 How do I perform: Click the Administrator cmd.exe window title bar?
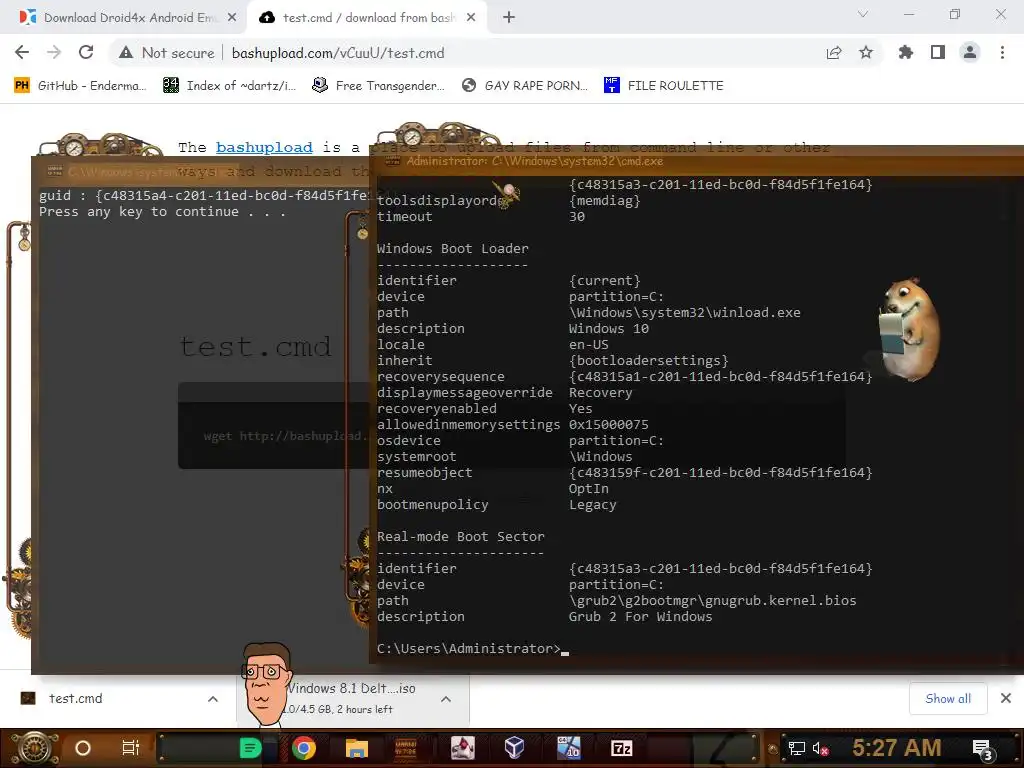pos(696,161)
